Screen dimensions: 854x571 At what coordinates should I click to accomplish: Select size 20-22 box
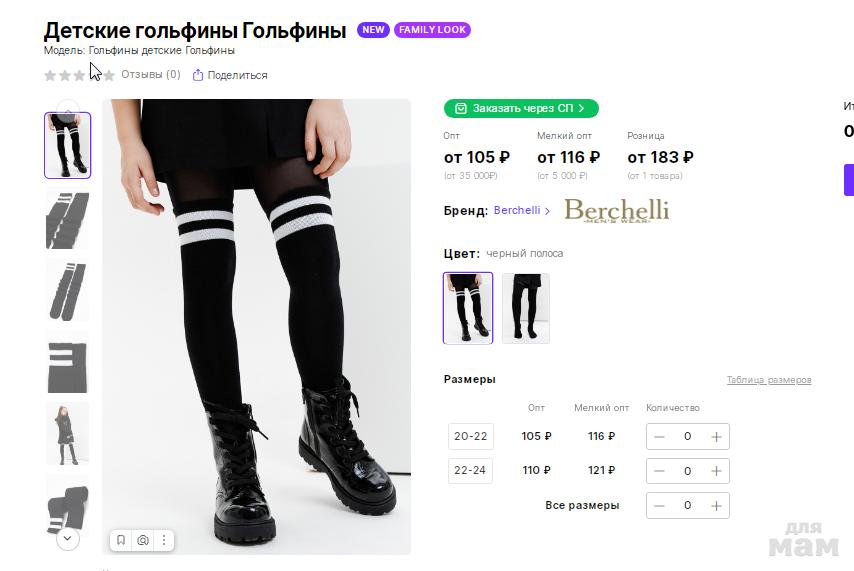[x=470, y=437]
